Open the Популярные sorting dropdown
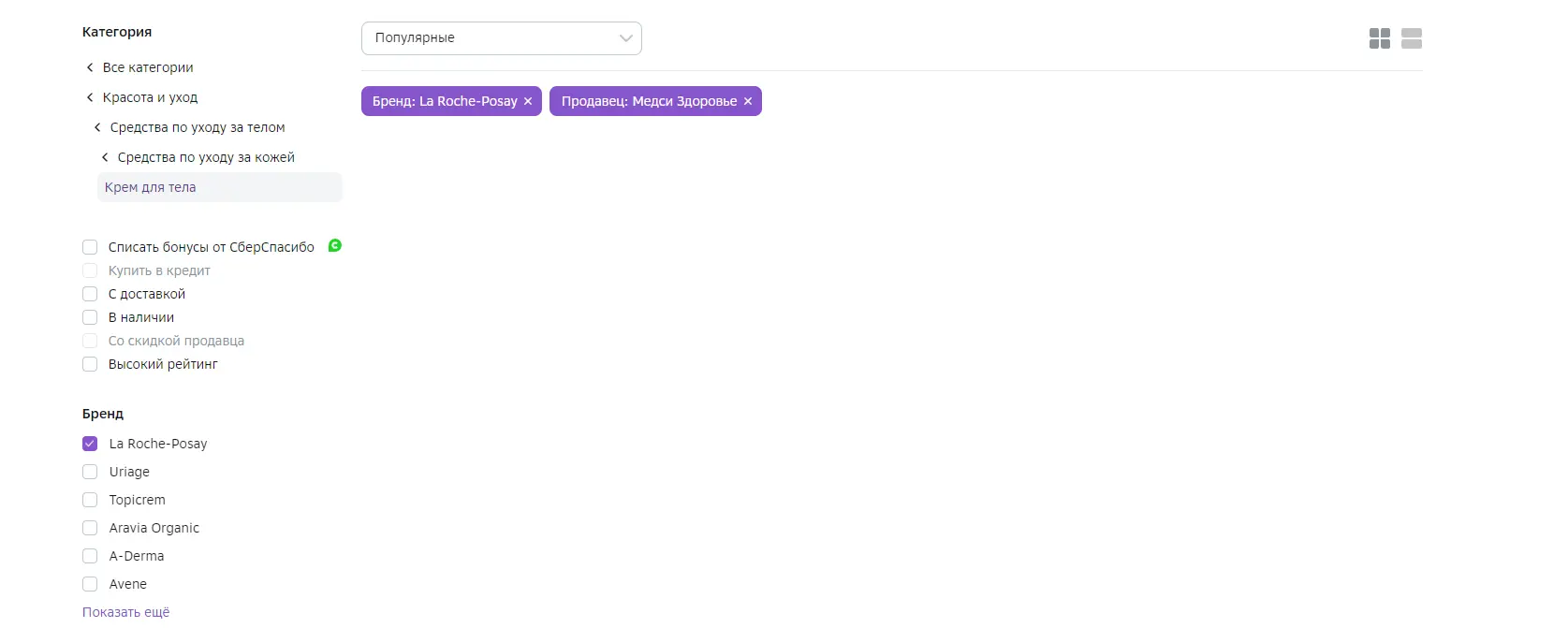 pyautogui.click(x=502, y=38)
